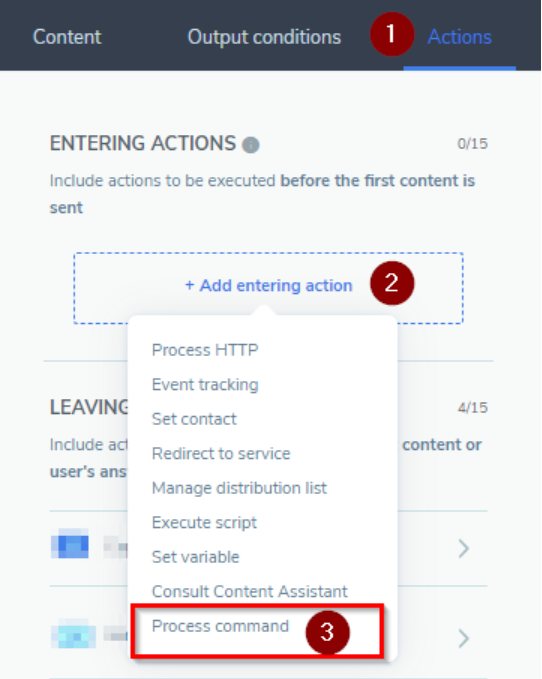
Task: Select the Actions tab
Action: click(x=459, y=37)
